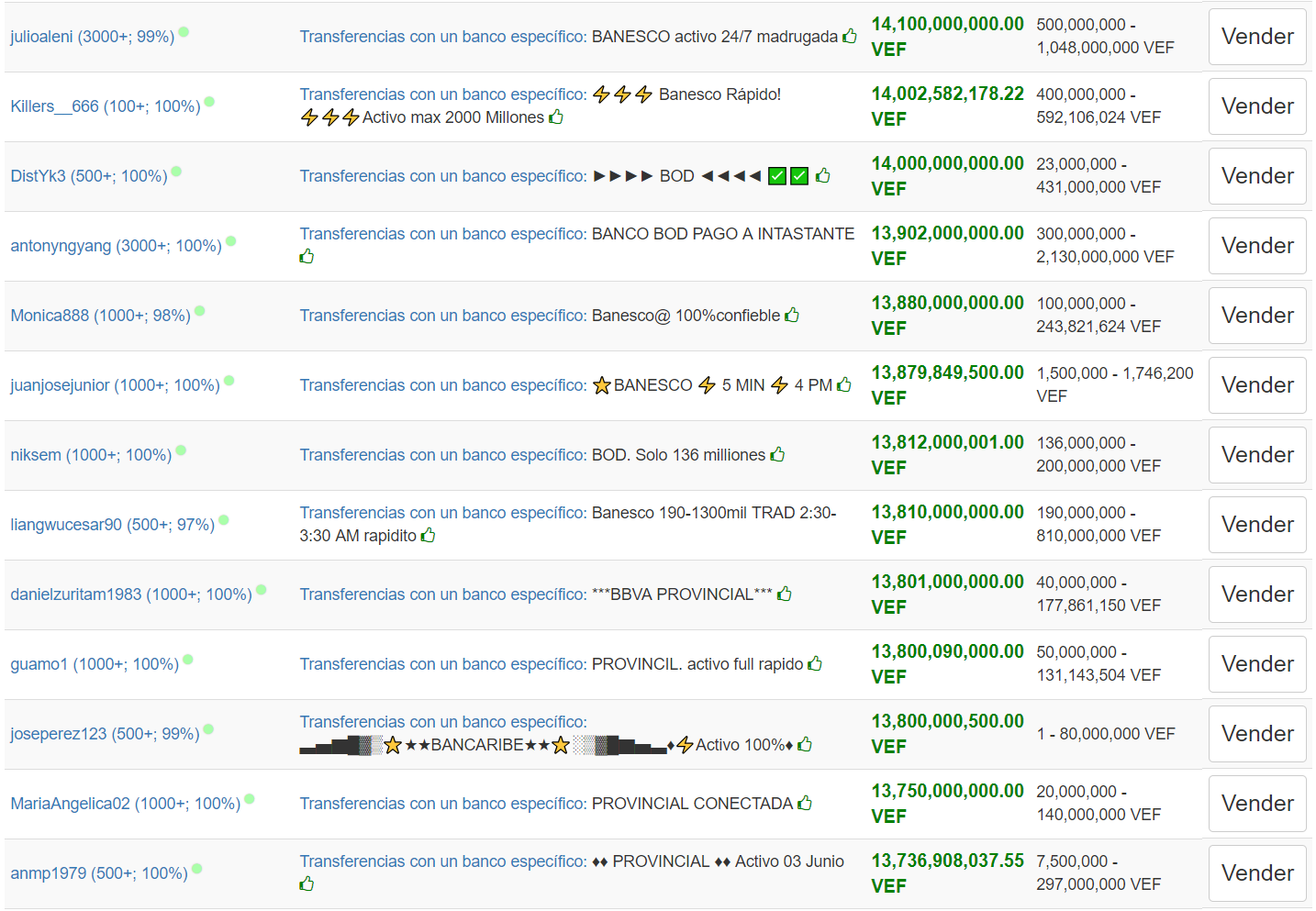Click thumbs-up icon after '3:30 AM rapidito'
Screen dimensions: 1316x911
pos(428,535)
